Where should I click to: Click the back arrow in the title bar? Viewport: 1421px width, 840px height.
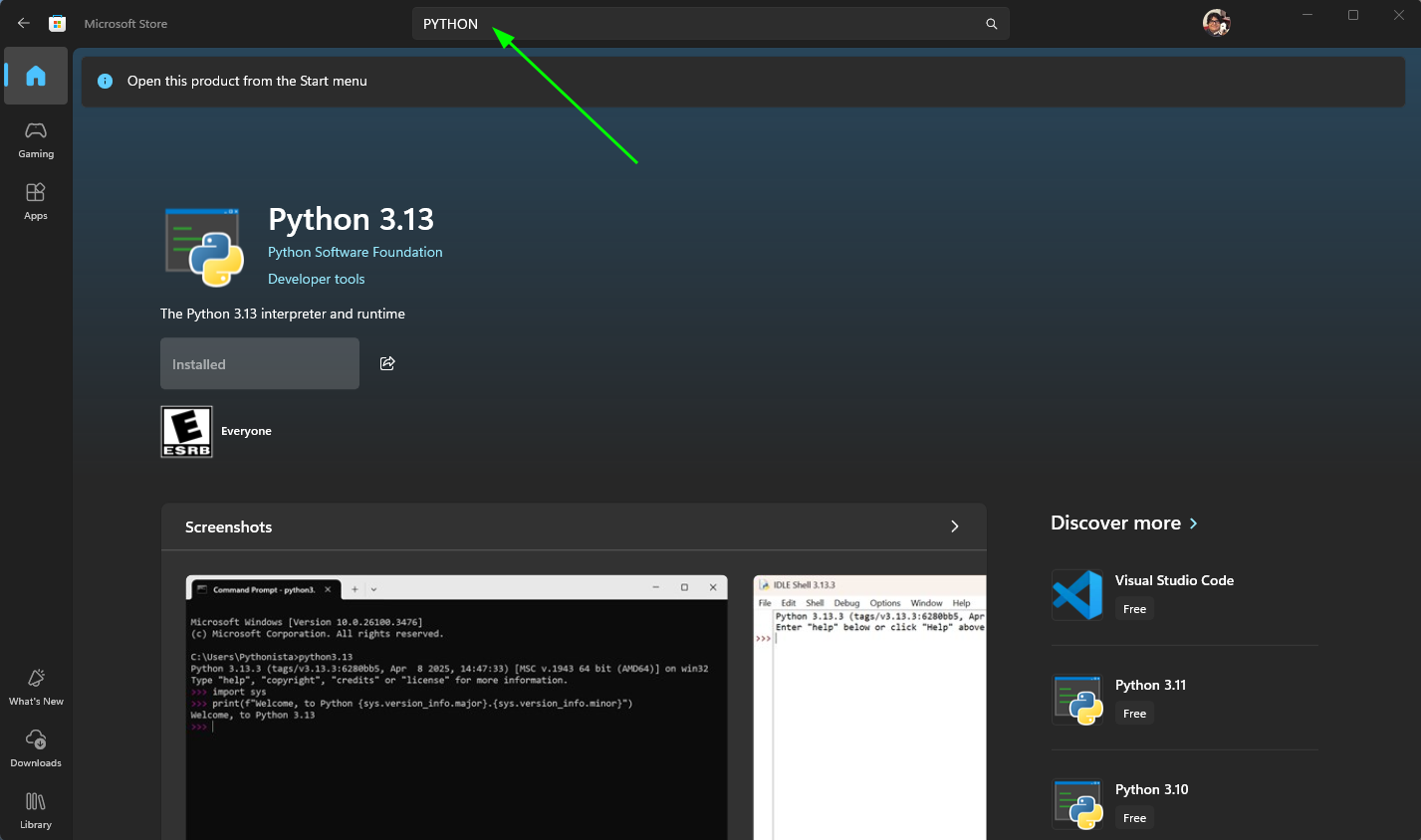(x=24, y=23)
